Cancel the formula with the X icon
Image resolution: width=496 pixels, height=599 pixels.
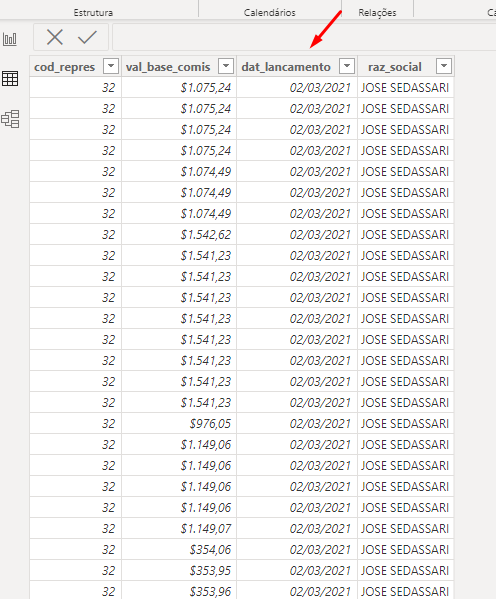tap(55, 37)
